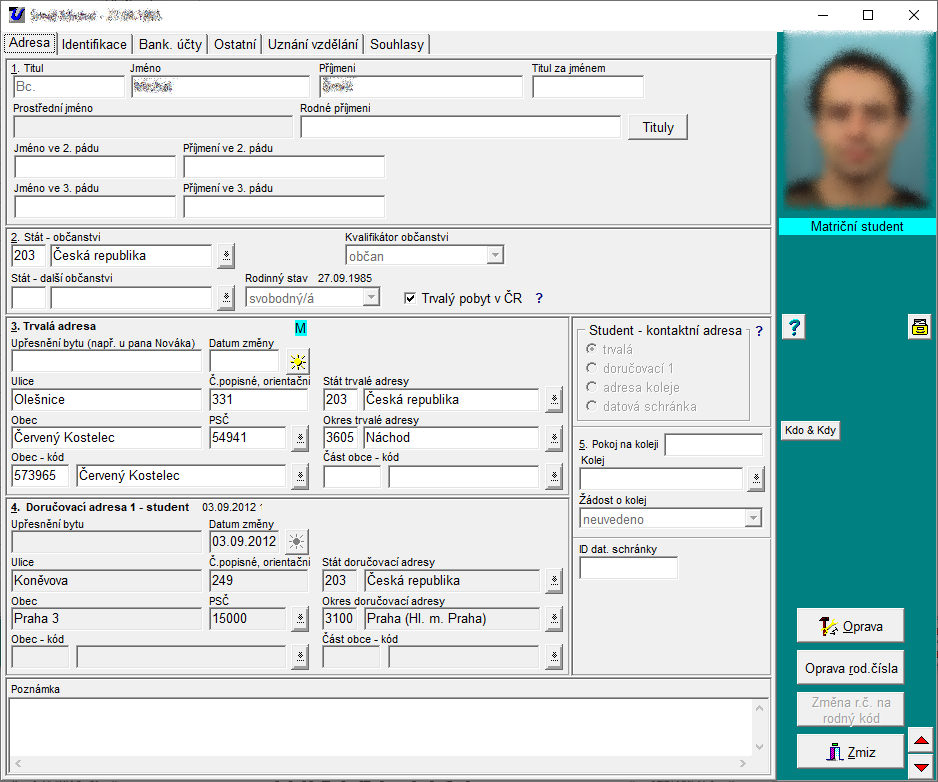This screenshot has height=782, width=938.
Task: Select the 'doručovací 1' contact address radio
Action: pos(592,368)
